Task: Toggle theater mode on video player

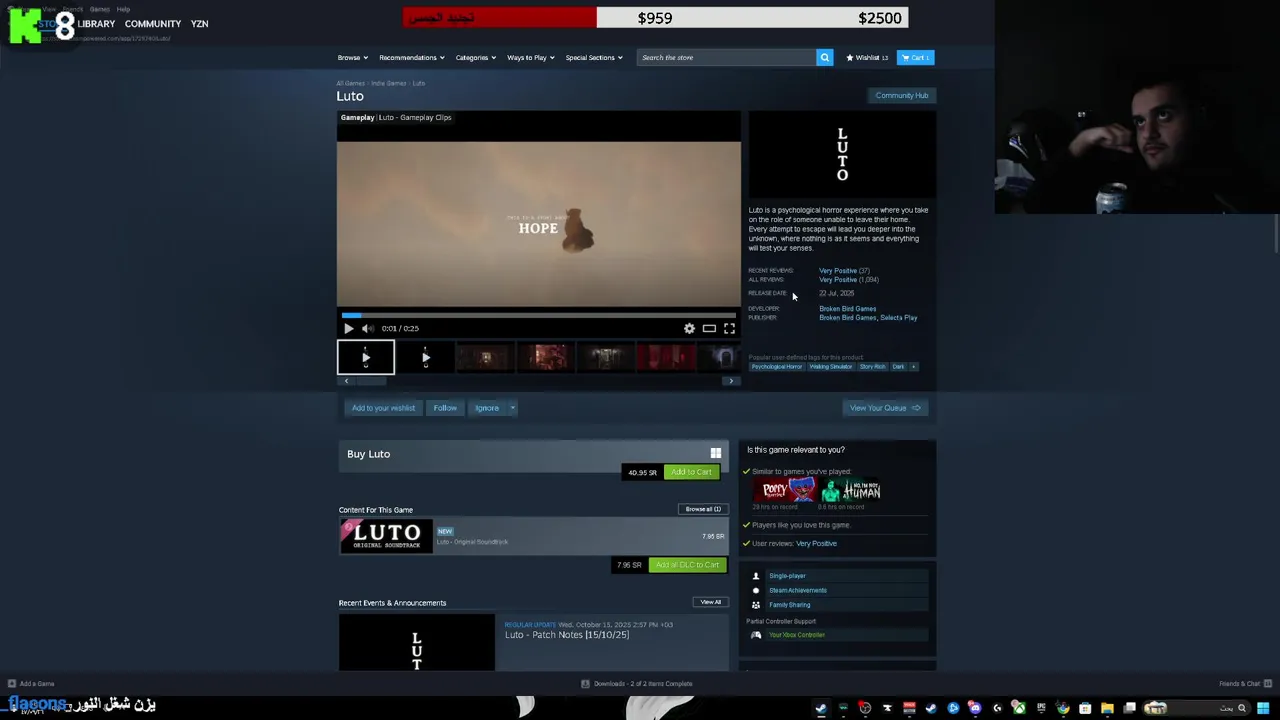Action: pos(709,328)
